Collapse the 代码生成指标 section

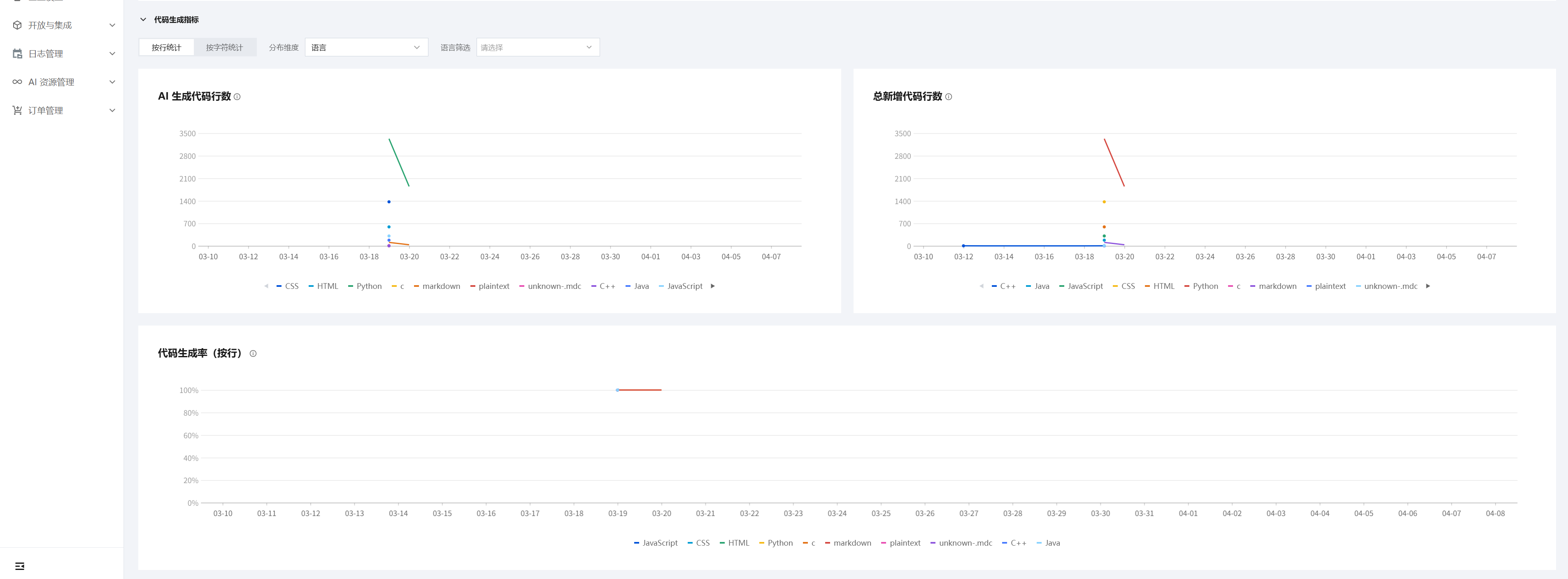[x=143, y=19]
